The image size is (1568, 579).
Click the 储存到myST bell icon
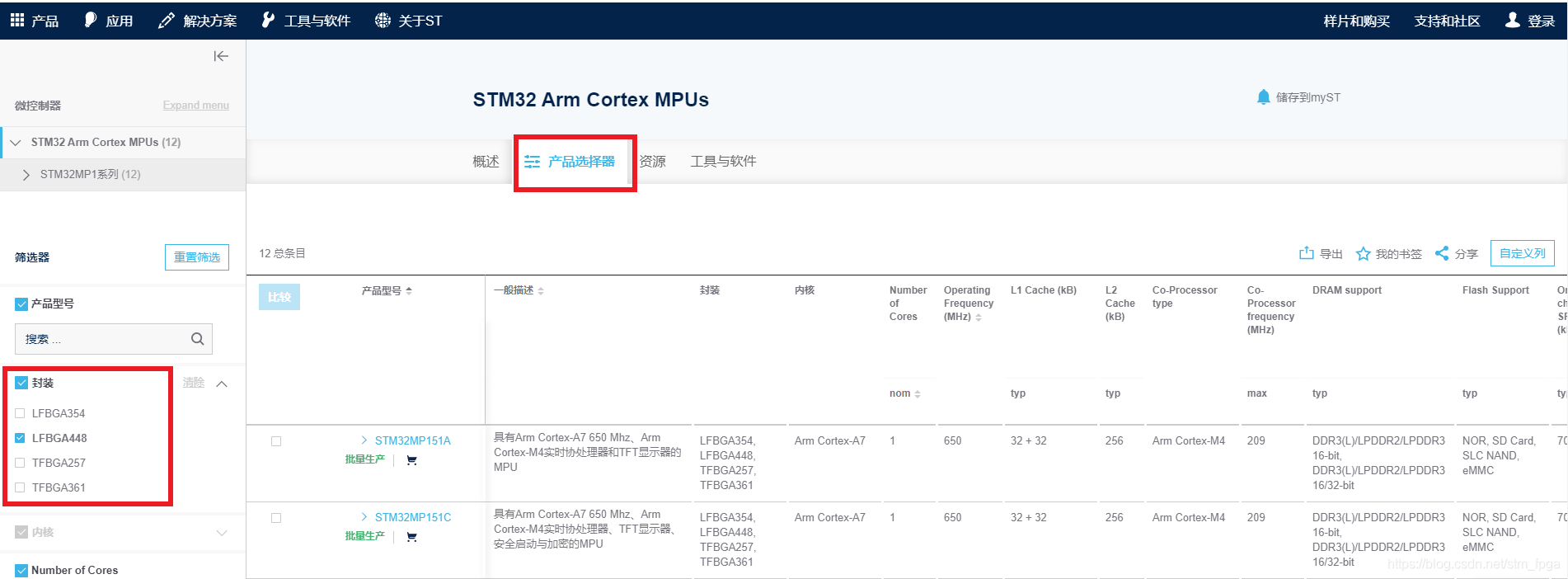tap(1263, 97)
